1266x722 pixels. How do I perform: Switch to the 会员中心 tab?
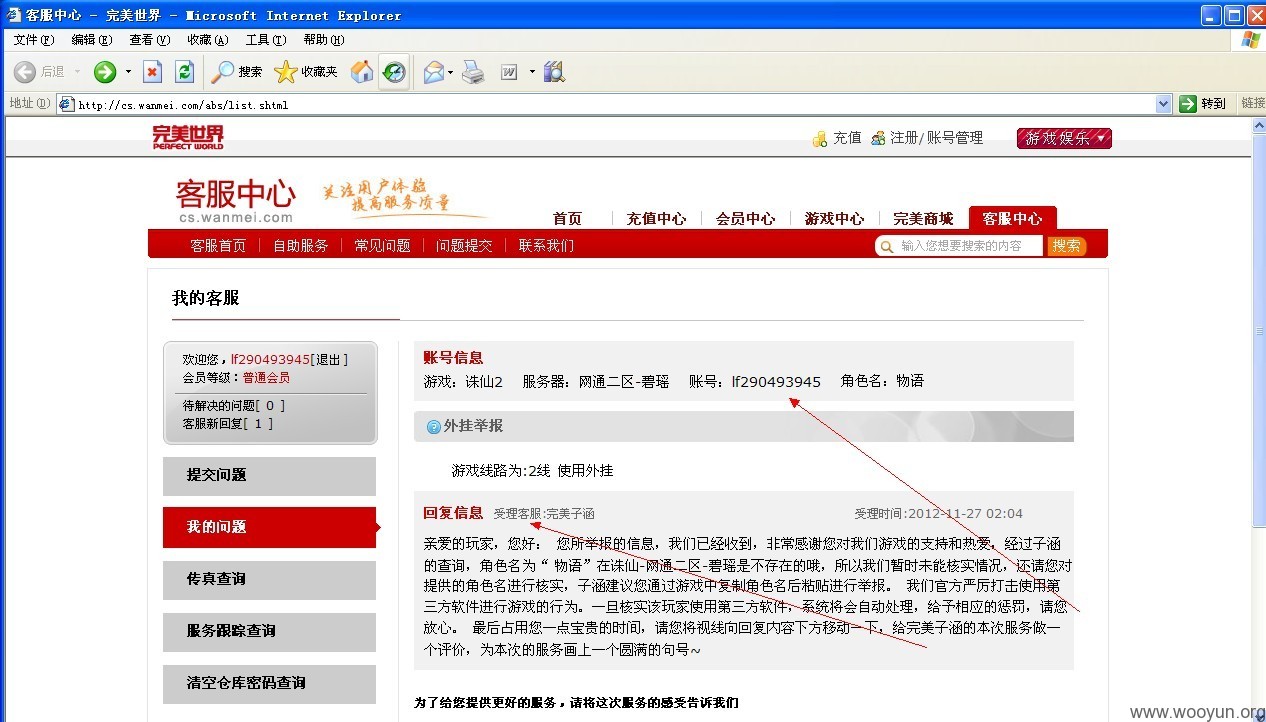point(745,218)
